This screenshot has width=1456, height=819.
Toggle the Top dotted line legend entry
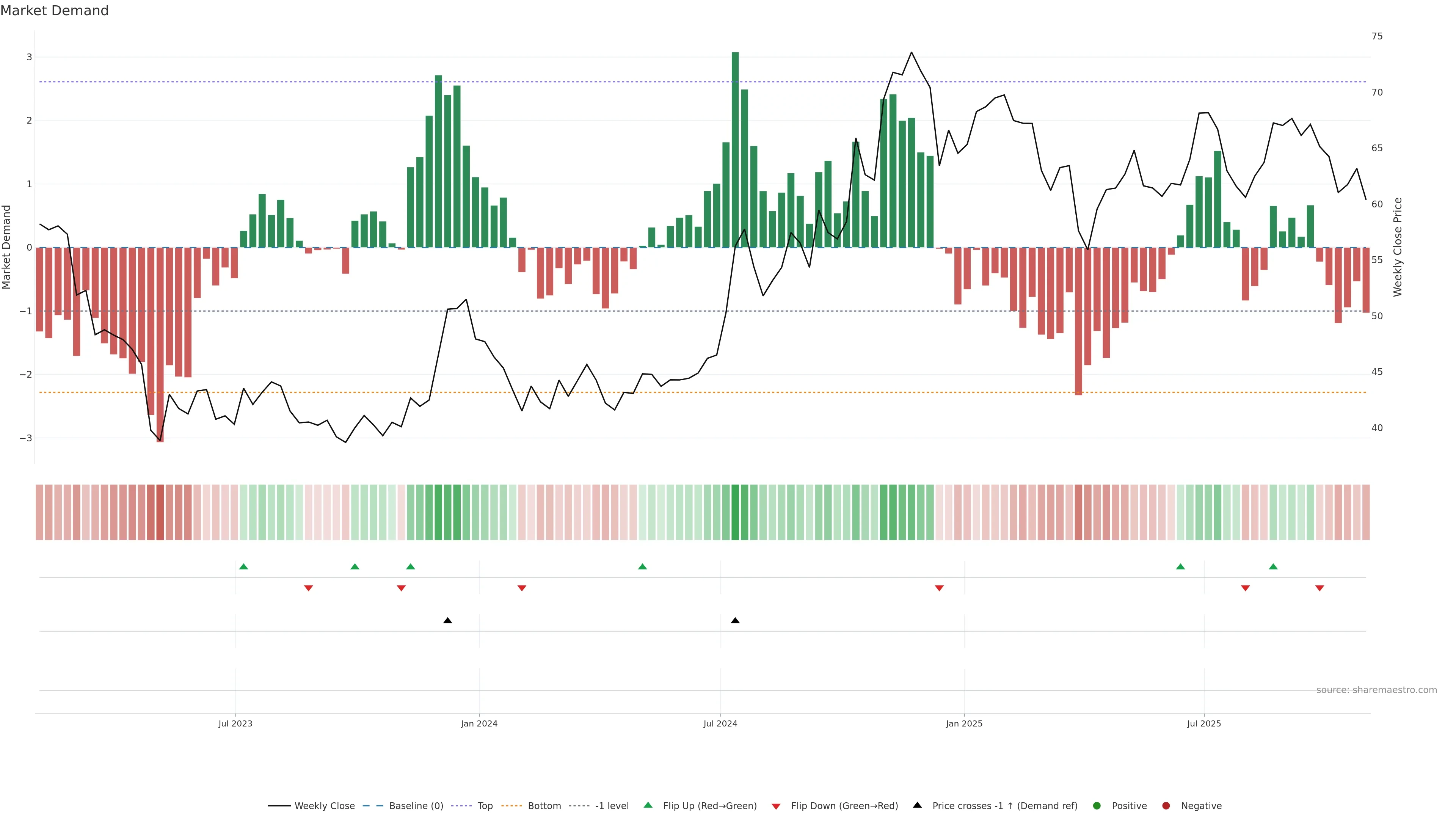(x=485, y=805)
